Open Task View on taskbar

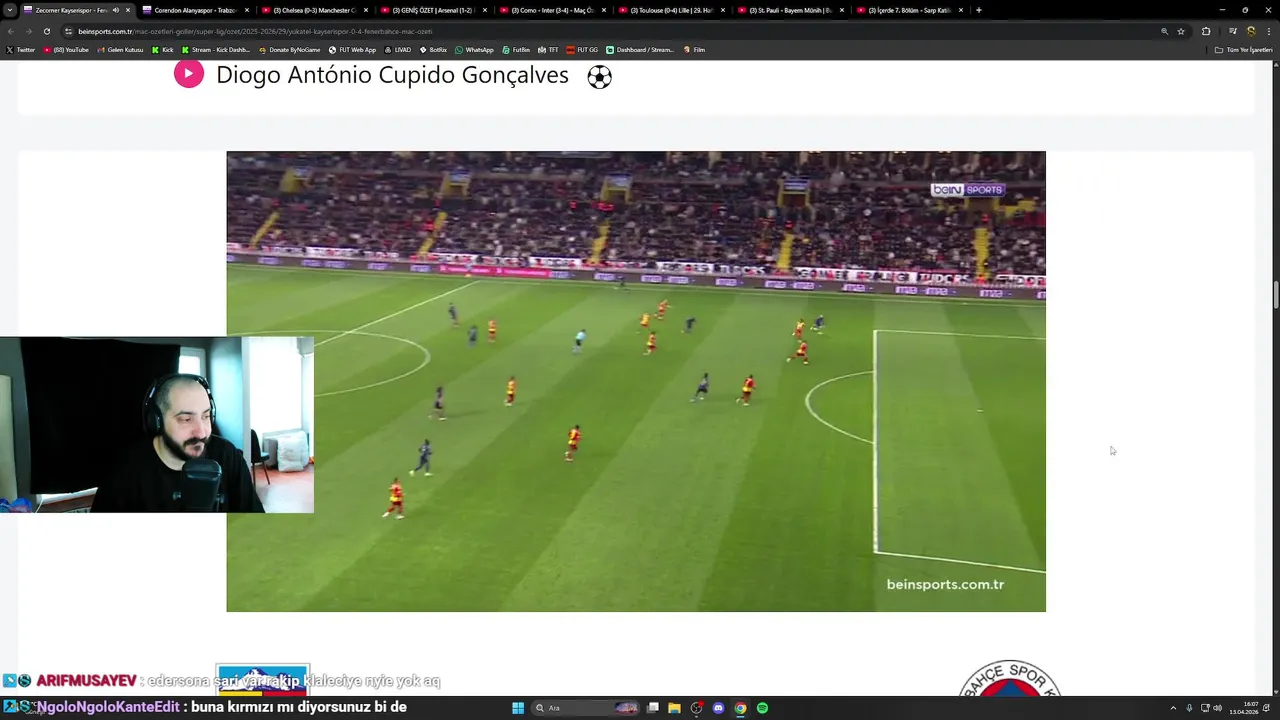click(653, 708)
